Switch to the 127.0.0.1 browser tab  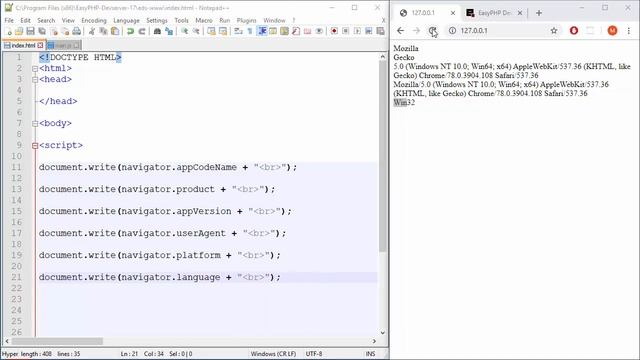coord(427,13)
